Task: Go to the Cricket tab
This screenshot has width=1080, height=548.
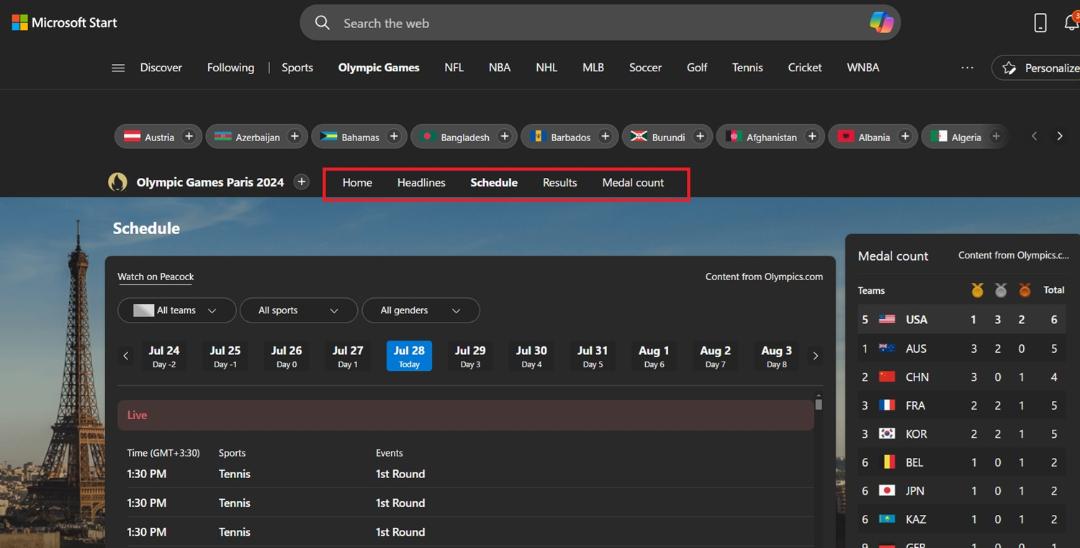Action: point(804,67)
